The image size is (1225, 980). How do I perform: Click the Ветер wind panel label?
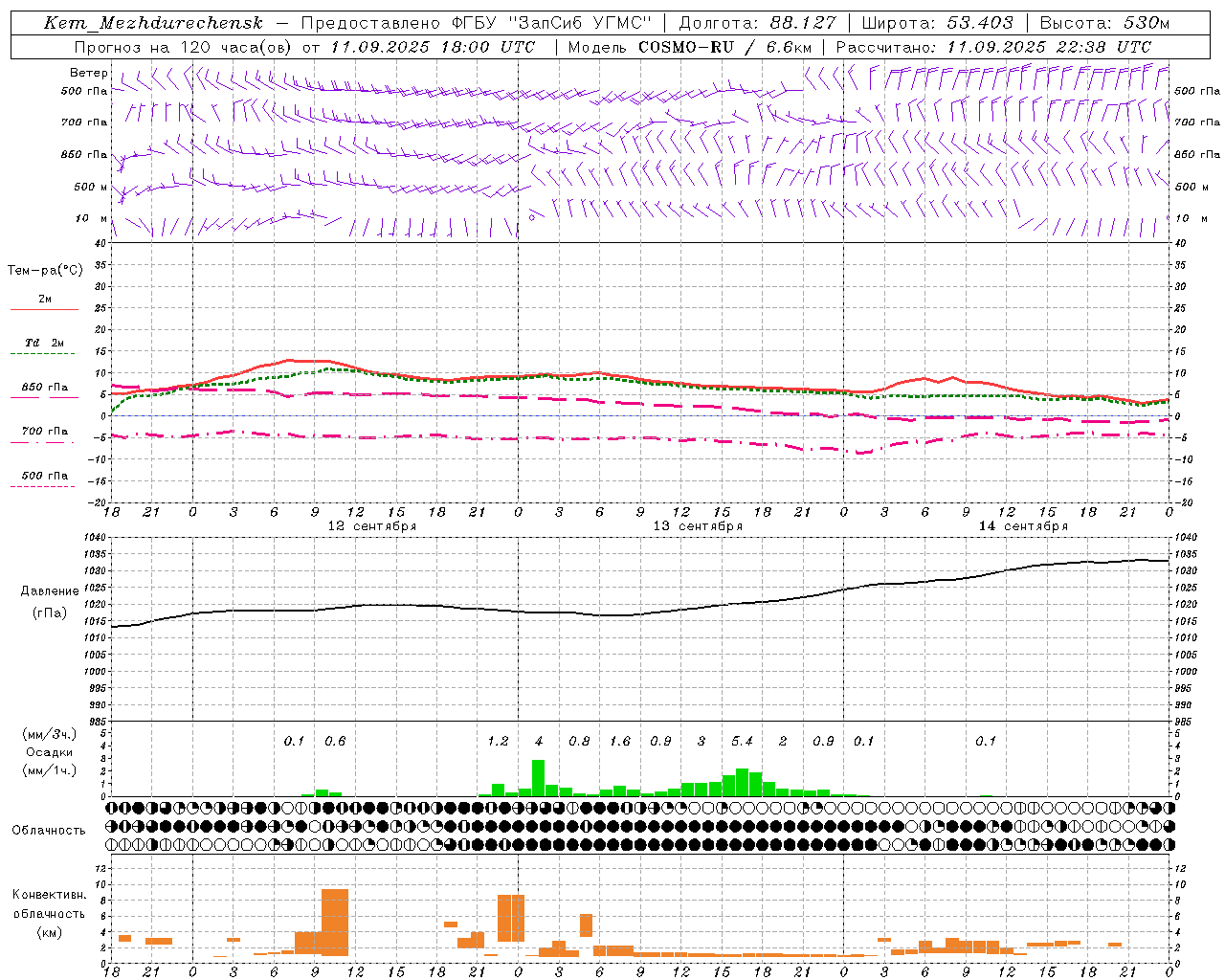click(x=89, y=73)
